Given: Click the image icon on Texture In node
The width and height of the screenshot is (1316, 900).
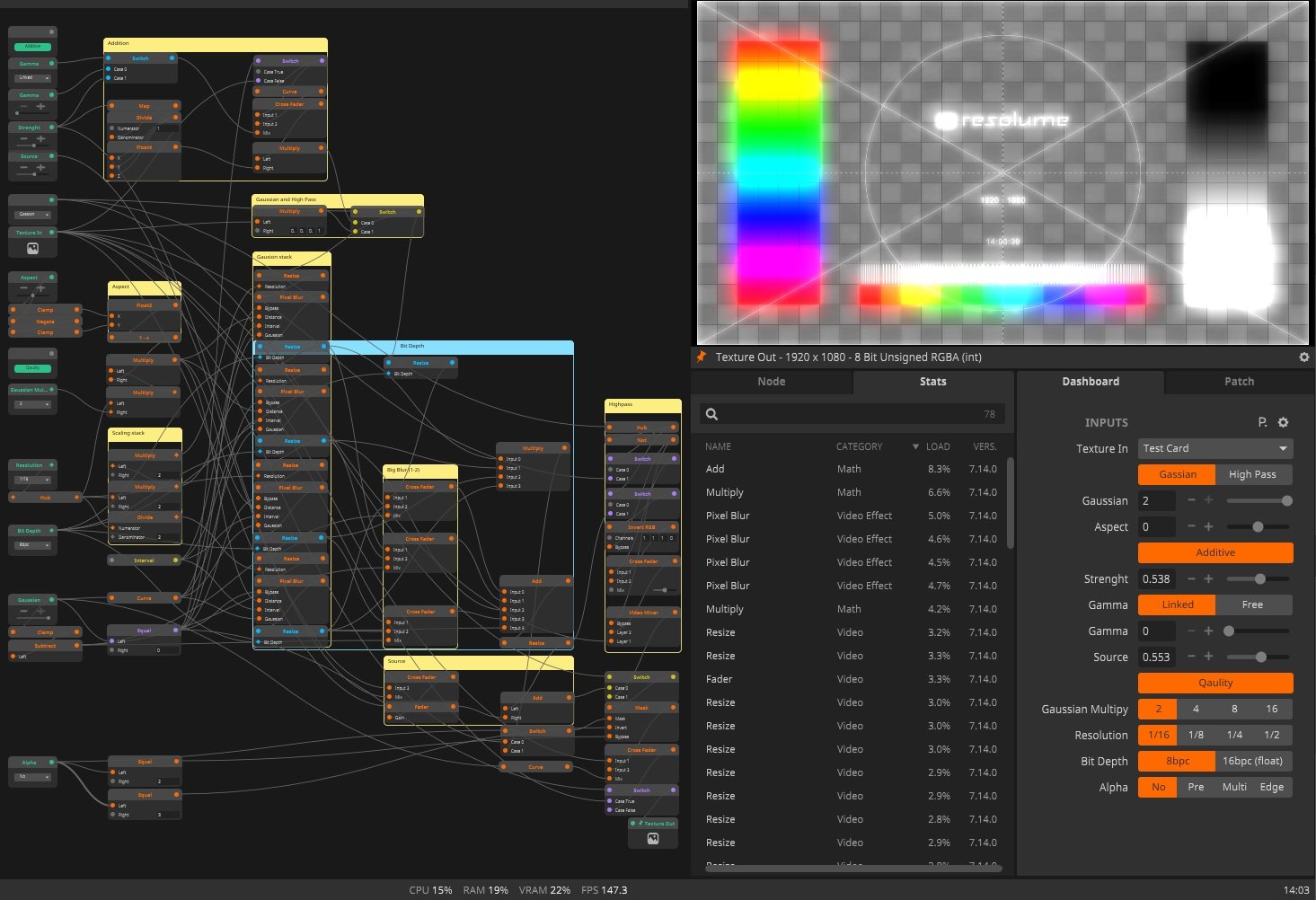Looking at the screenshot, I should [x=32, y=248].
